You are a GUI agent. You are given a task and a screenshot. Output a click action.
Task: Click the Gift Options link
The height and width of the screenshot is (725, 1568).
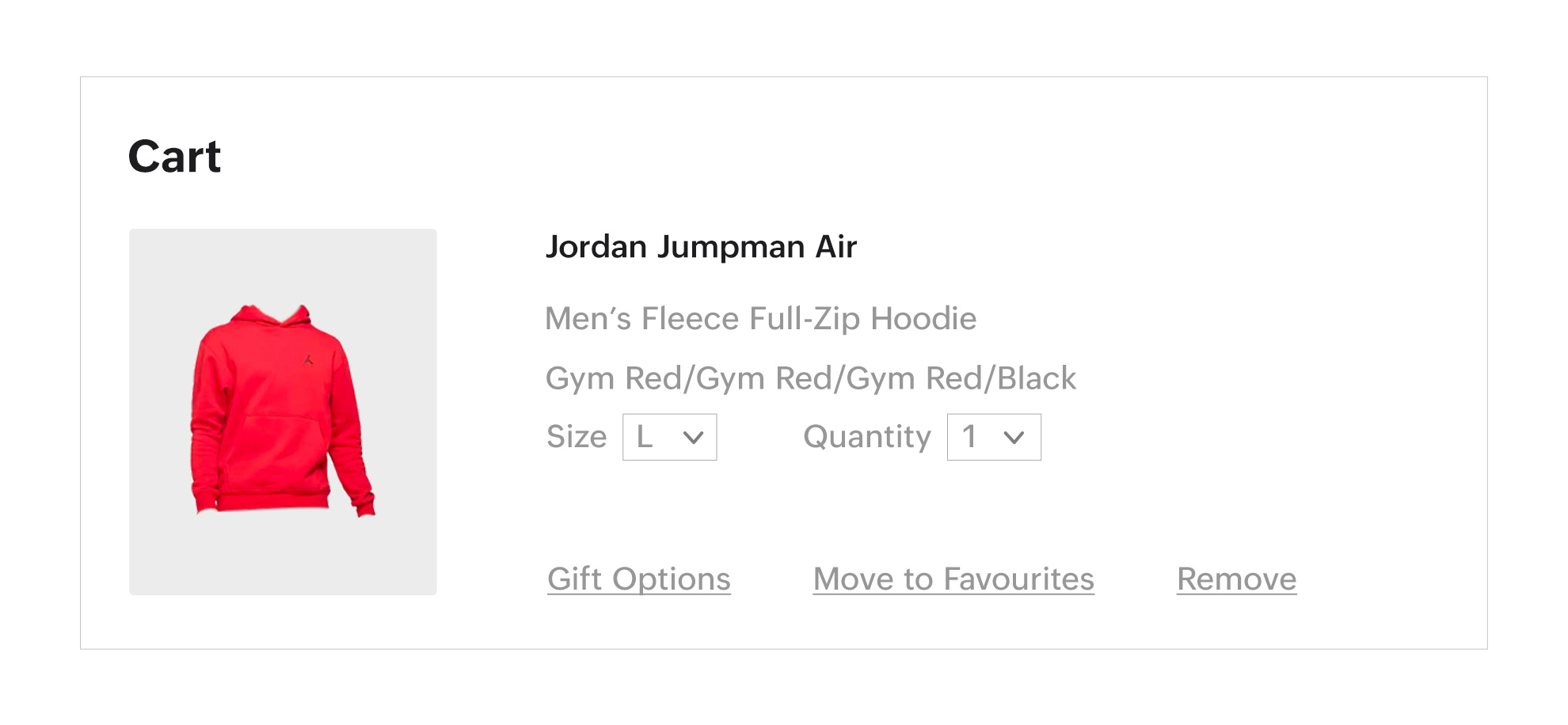coord(639,579)
